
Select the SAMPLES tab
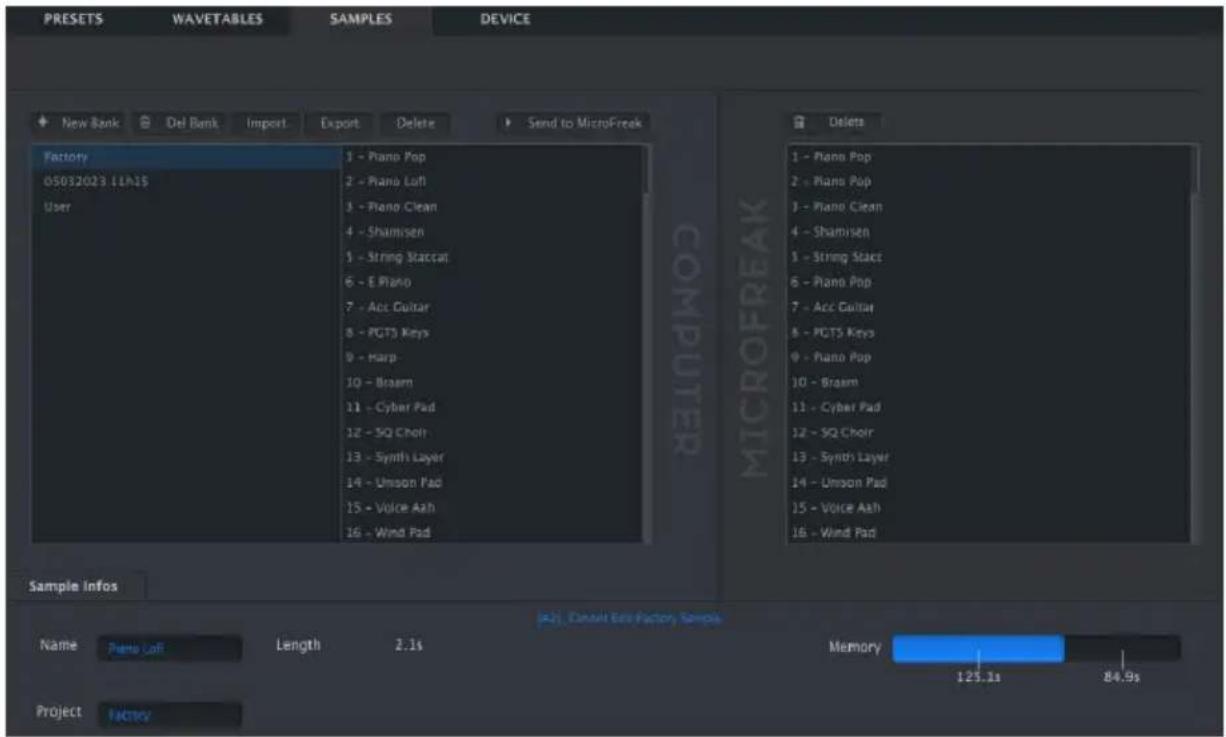click(360, 17)
